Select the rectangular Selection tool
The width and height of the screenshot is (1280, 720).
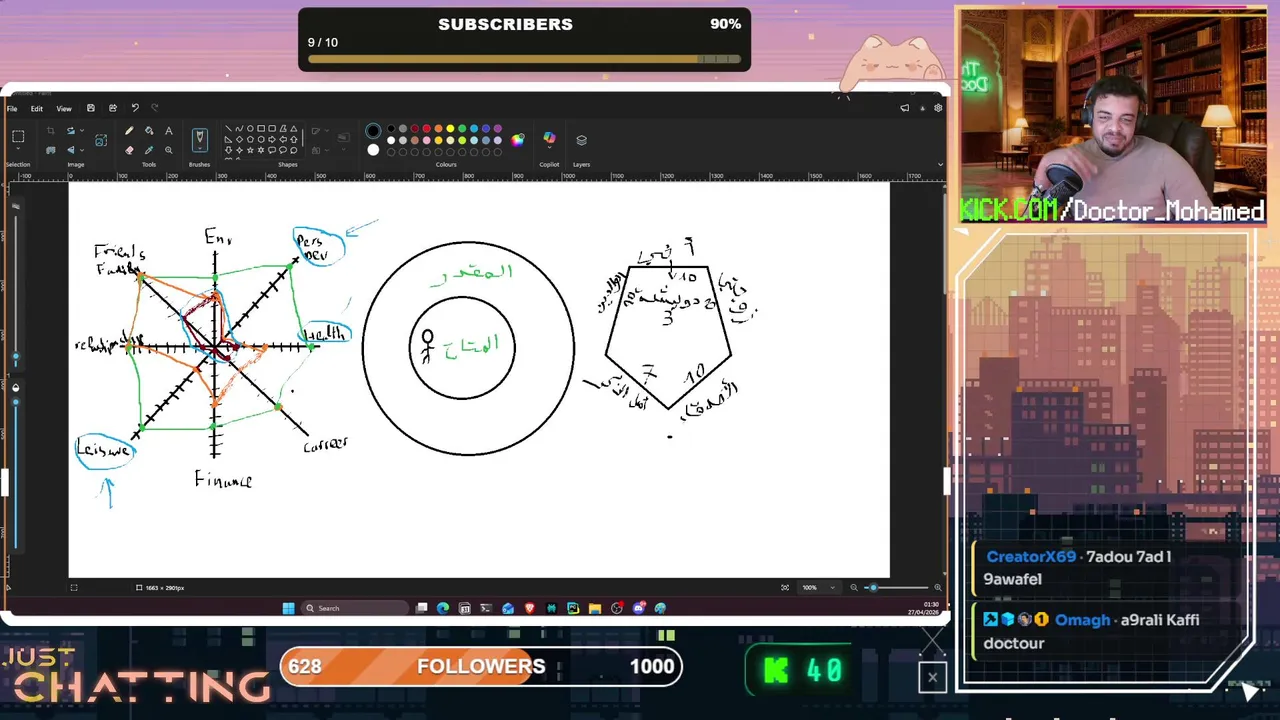click(x=18, y=136)
